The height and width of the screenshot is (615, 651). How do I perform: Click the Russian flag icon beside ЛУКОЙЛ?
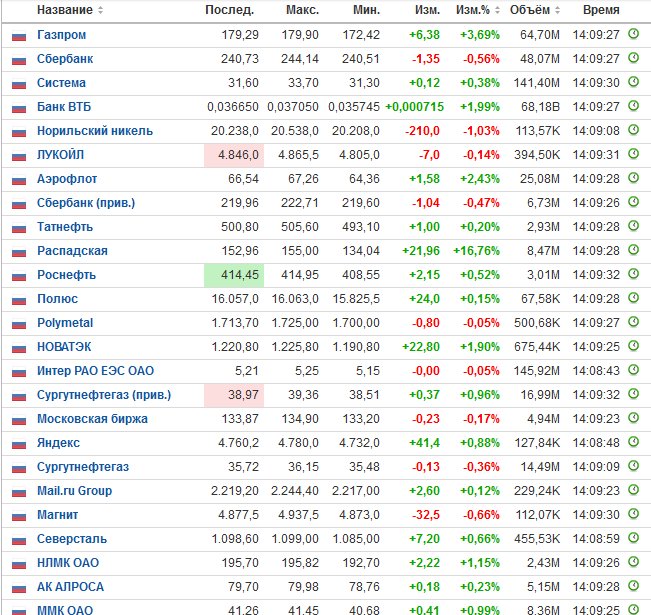pos(19,157)
